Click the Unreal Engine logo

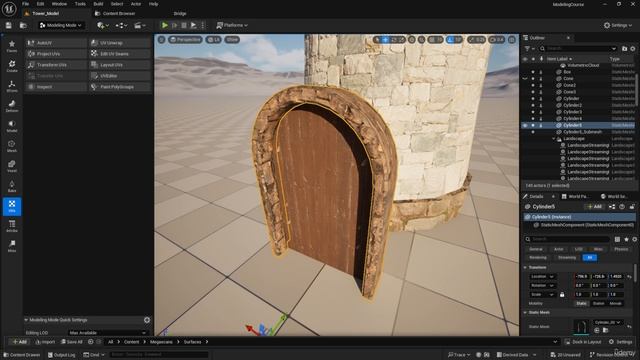click(9, 9)
